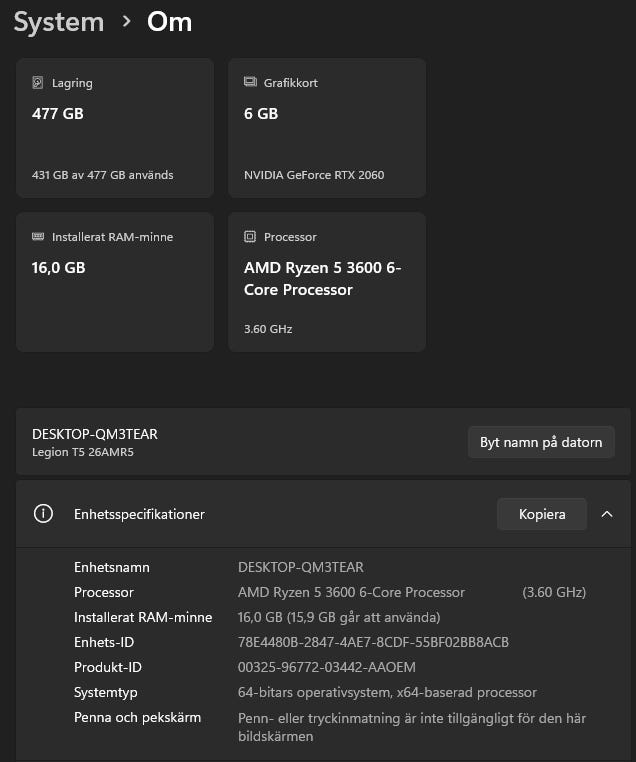Select the AMD Ryzen 5 3600 processor card

tap(327, 282)
